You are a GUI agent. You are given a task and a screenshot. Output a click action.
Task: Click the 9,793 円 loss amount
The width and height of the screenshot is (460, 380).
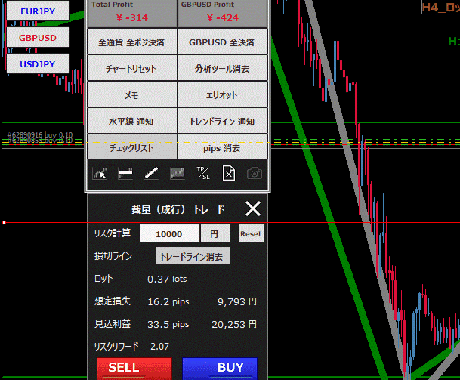[x=237, y=301]
